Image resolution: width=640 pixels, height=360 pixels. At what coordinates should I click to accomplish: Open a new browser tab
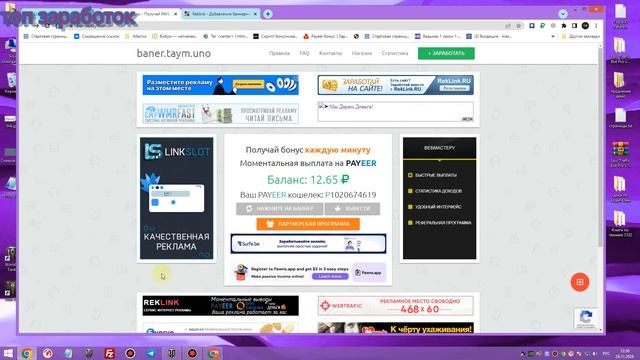point(268,14)
